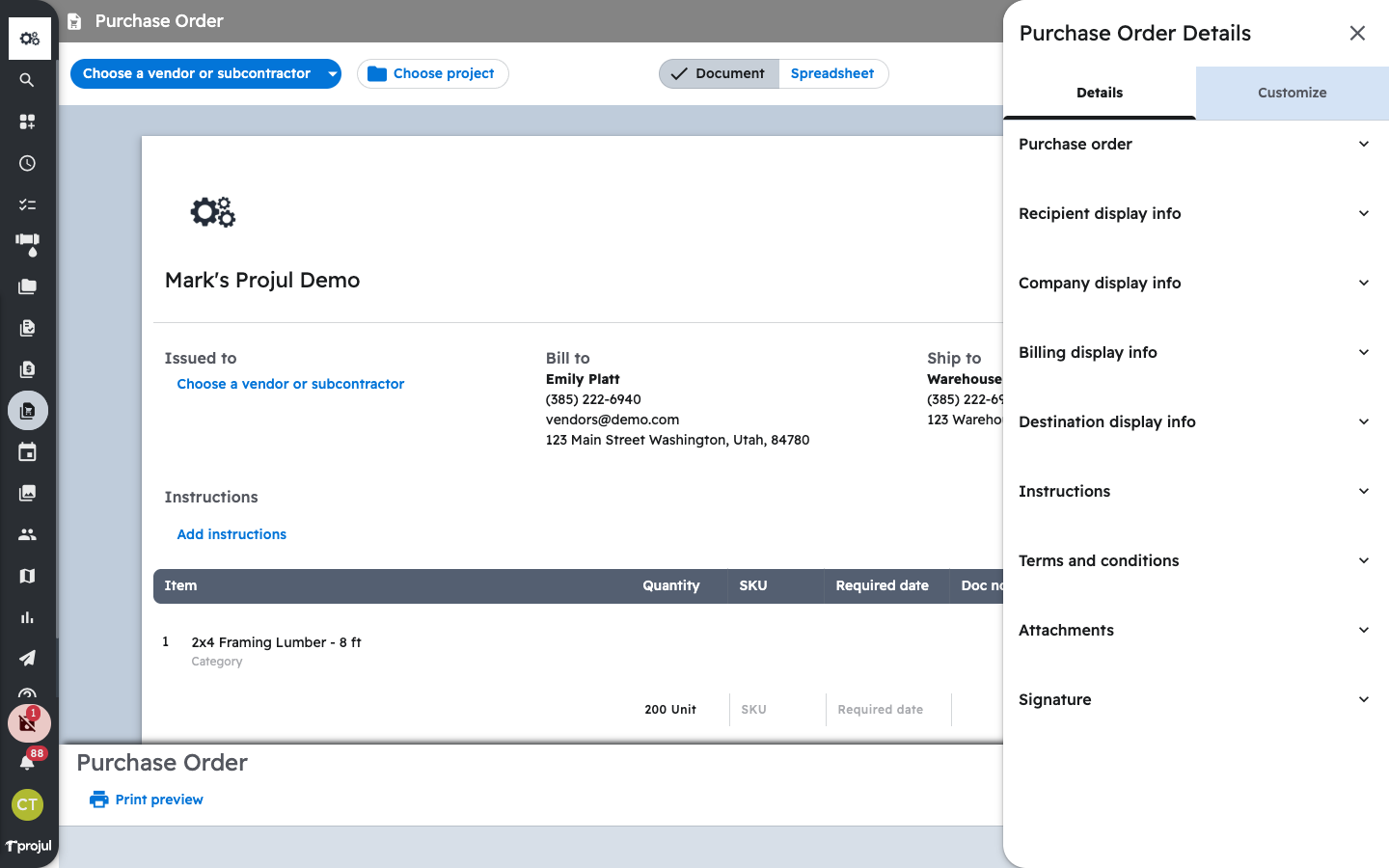The width and height of the screenshot is (1389, 868).
Task: Open the photo gallery icon in the sidebar
Action: click(27, 493)
